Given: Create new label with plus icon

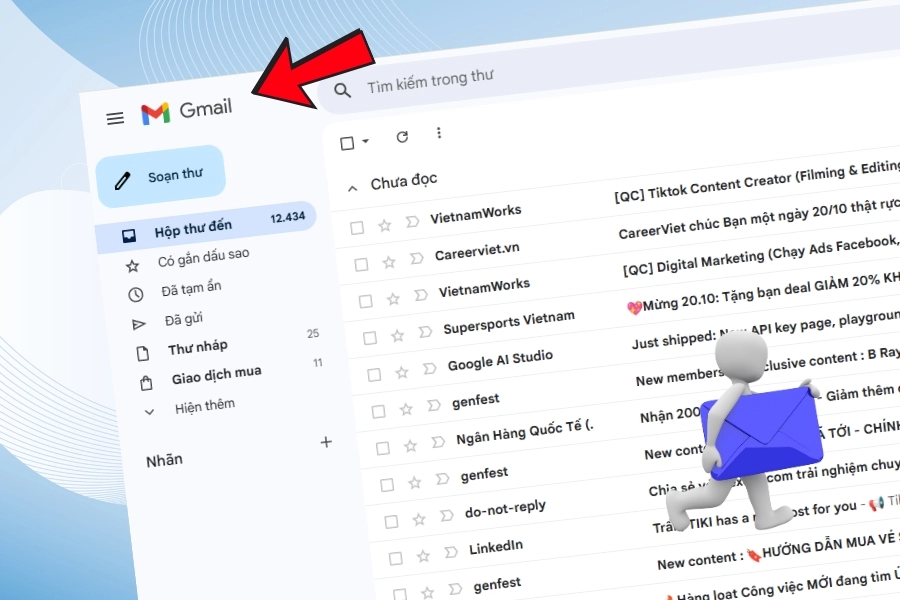Looking at the screenshot, I should click(325, 442).
